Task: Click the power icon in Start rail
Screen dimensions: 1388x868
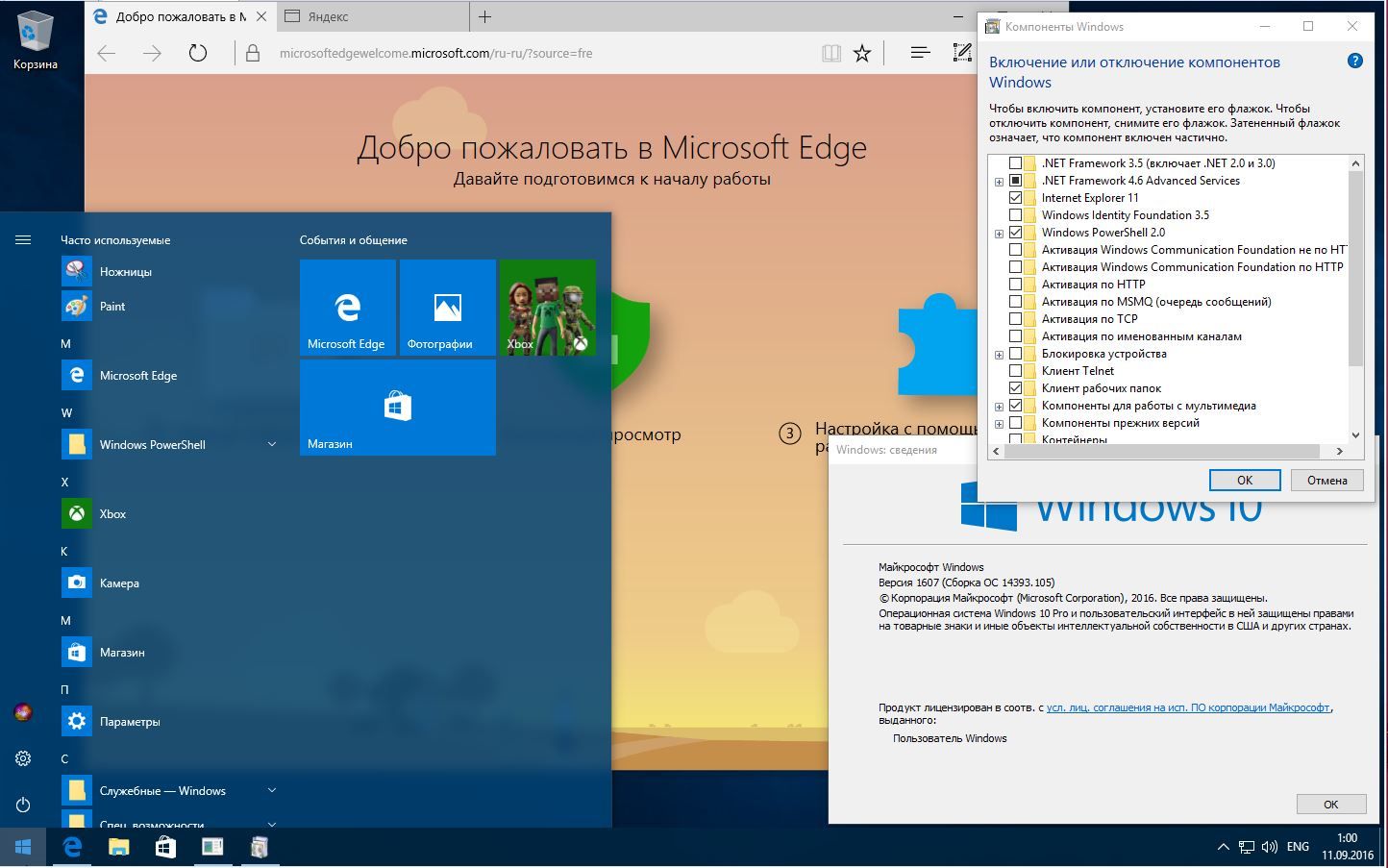Action: [x=23, y=805]
